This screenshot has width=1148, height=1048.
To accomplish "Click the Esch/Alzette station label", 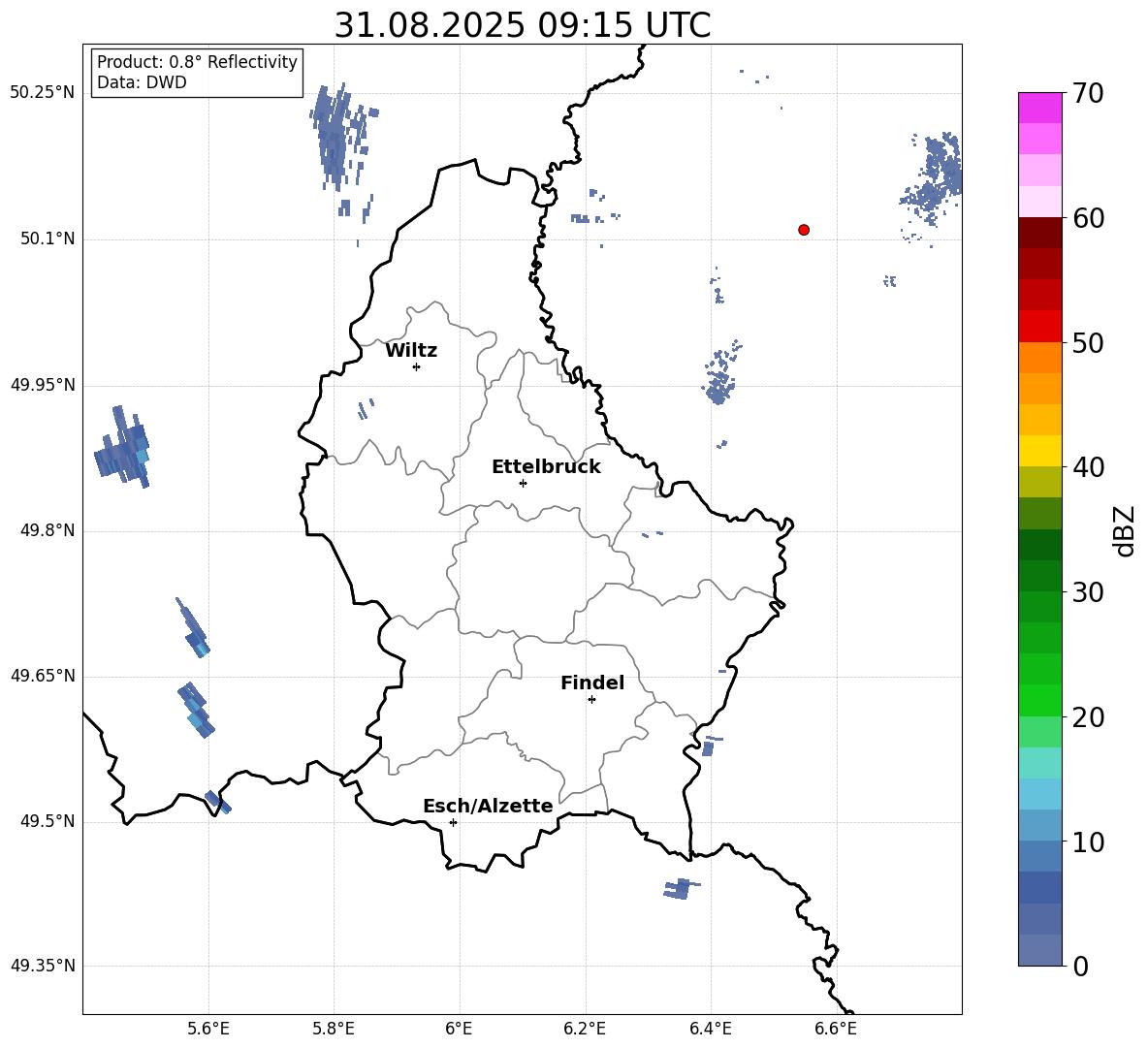I will [488, 806].
